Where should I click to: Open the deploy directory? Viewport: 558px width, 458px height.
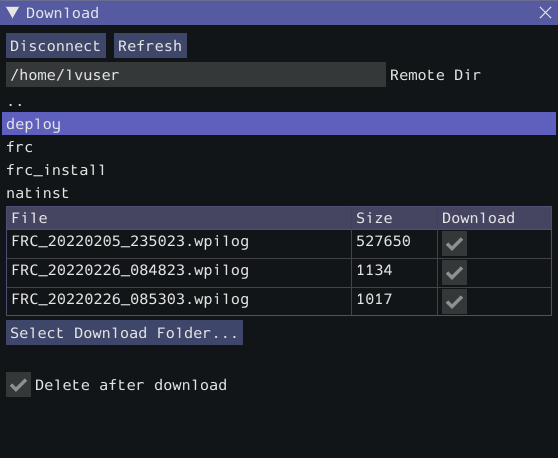(x=279, y=123)
